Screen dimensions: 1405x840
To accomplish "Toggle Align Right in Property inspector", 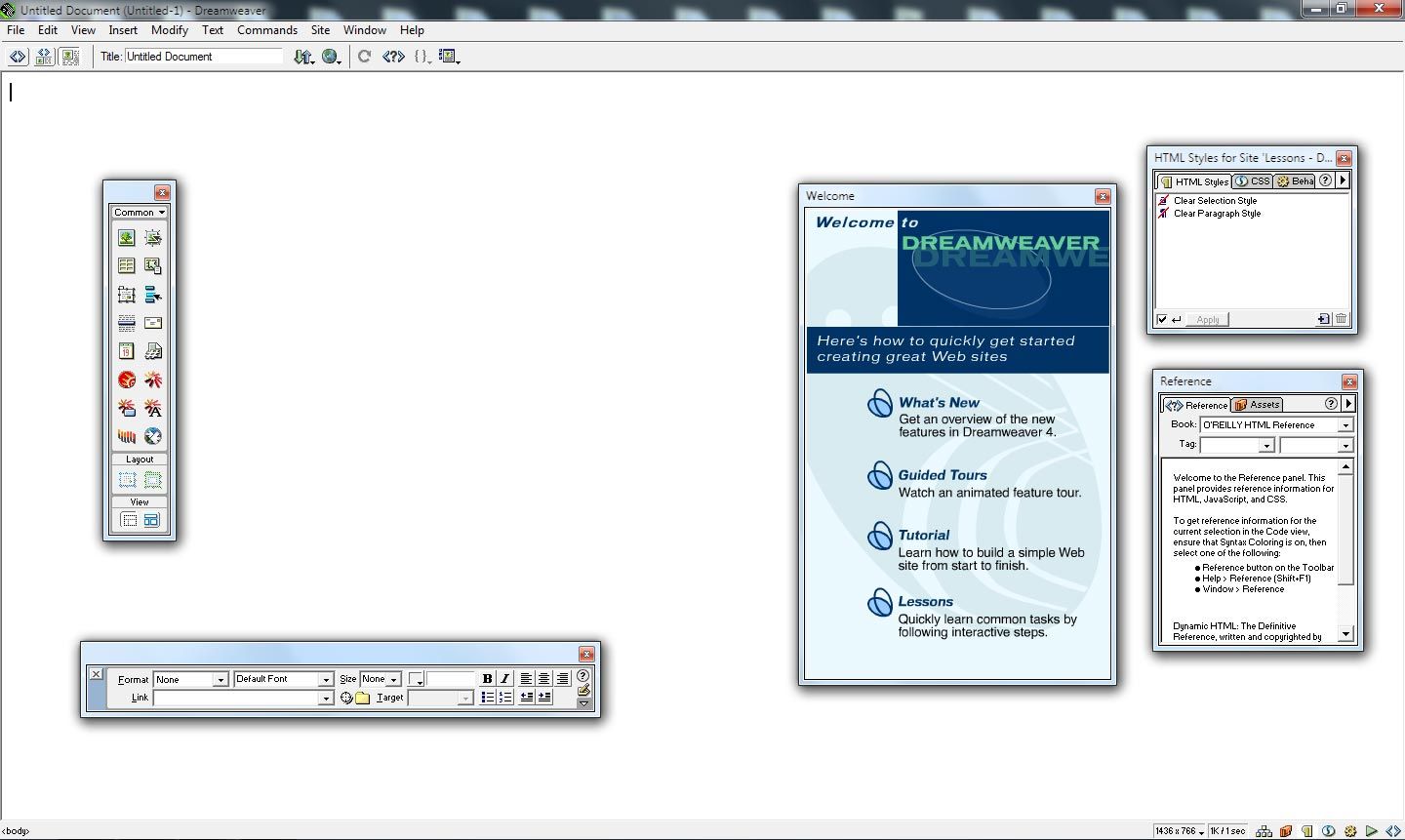I will pyautogui.click(x=562, y=679).
